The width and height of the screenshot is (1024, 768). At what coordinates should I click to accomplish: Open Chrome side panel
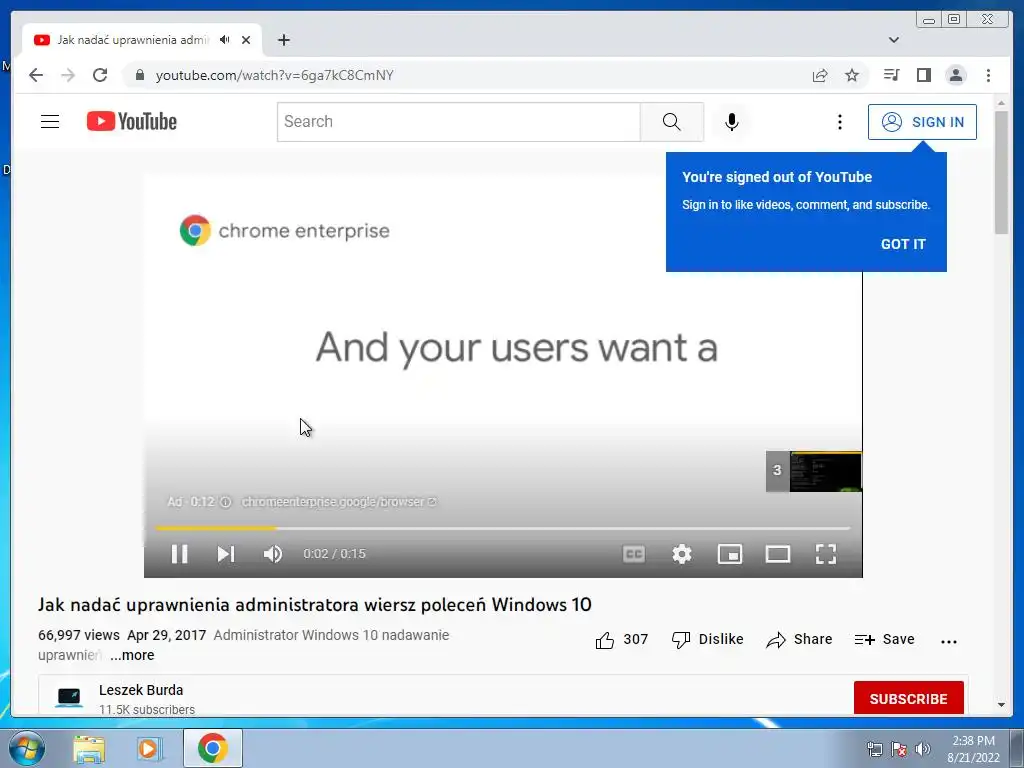point(923,75)
